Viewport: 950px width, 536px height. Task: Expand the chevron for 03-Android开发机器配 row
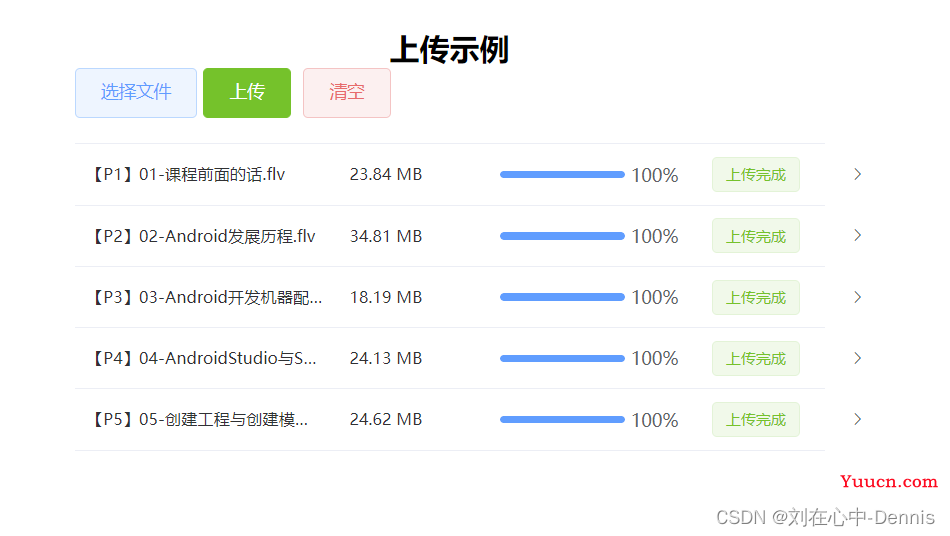click(857, 297)
